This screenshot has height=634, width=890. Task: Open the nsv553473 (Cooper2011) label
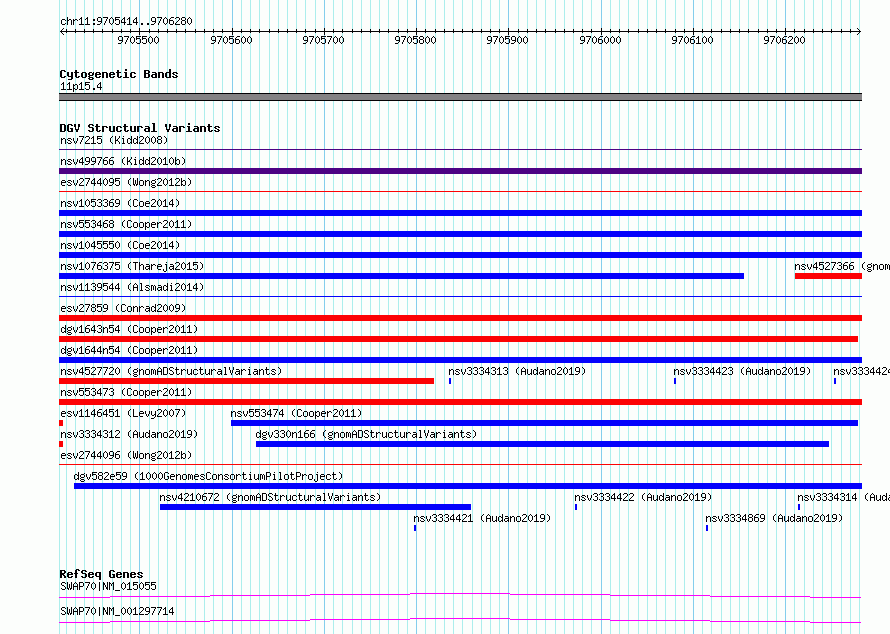tap(126, 392)
